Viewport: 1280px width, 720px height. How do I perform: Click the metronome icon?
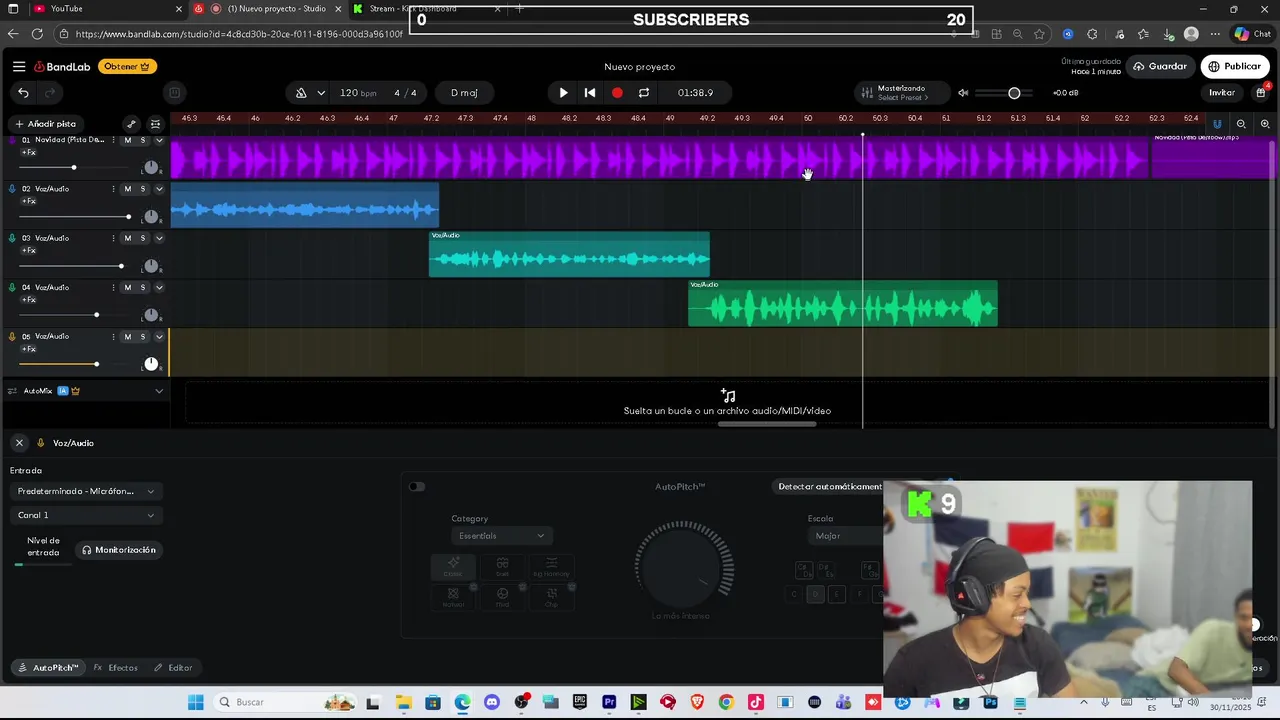[x=301, y=93]
